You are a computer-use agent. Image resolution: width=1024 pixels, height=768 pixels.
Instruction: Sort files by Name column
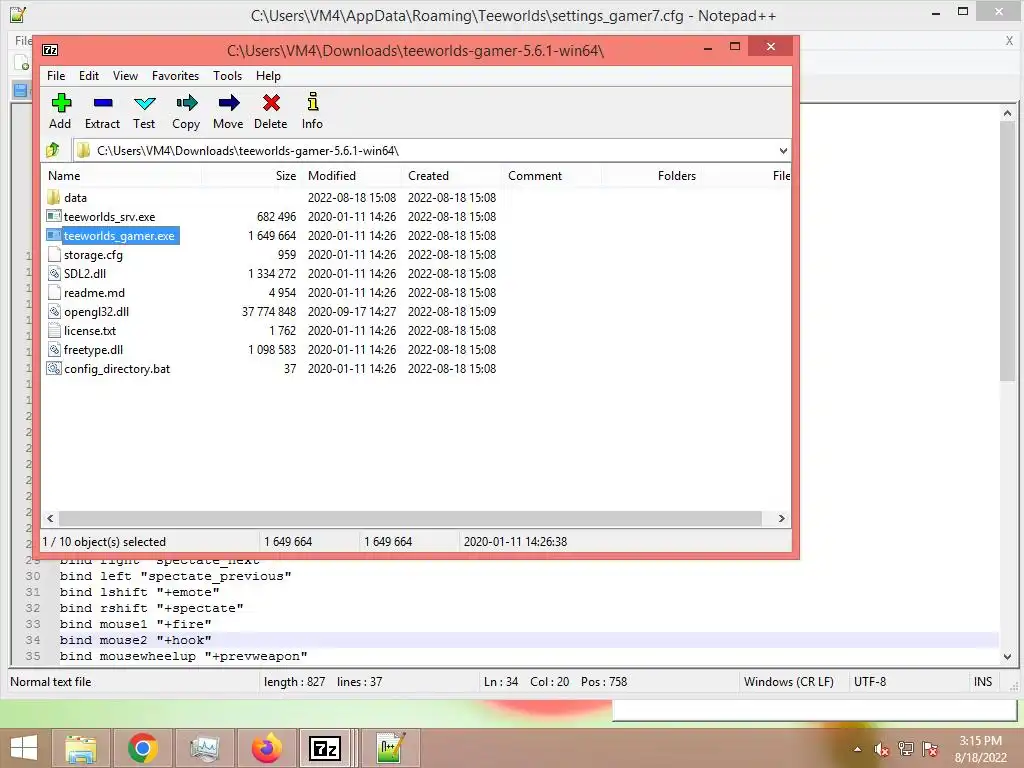122,176
